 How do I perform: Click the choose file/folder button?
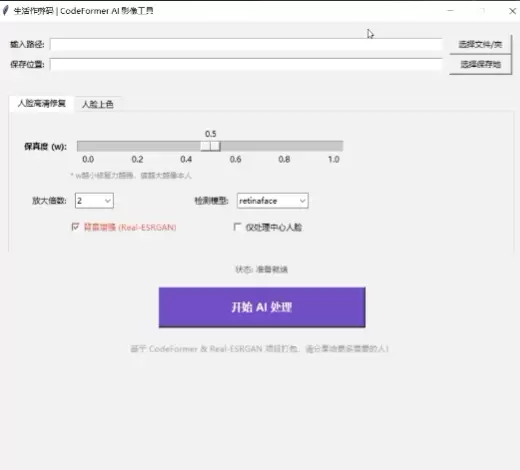pyautogui.click(x=480, y=44)
